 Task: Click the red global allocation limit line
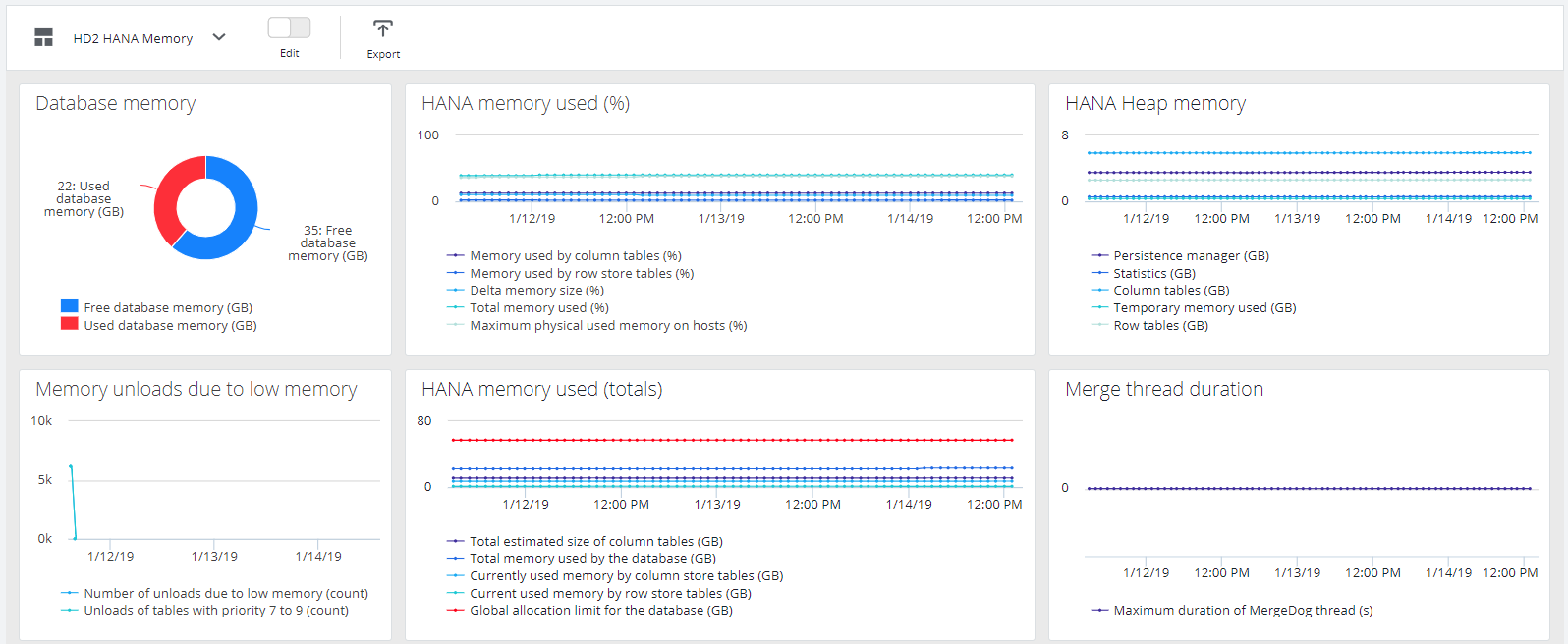tap(732, 440)
